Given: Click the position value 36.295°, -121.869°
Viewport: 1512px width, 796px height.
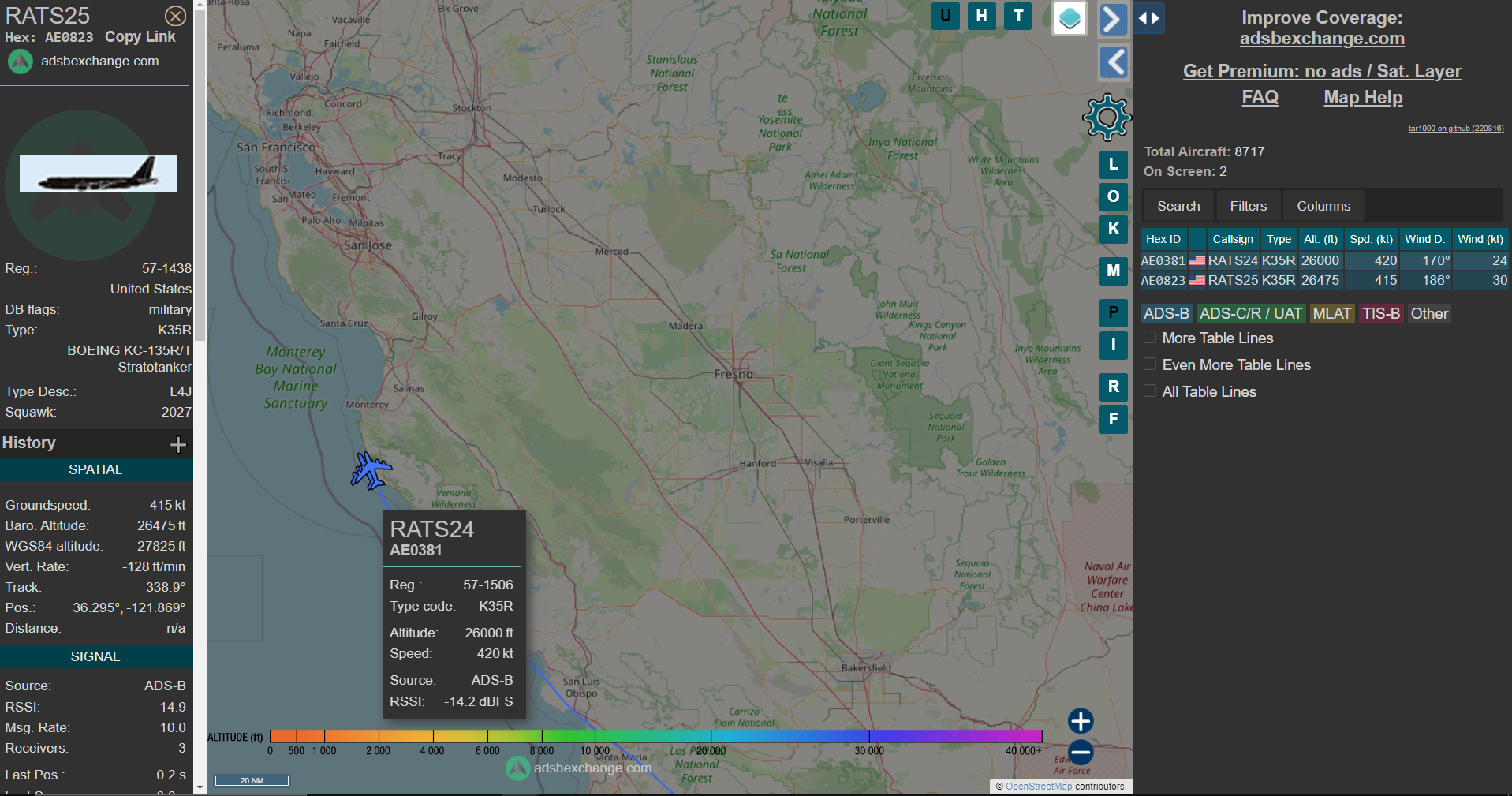Looking at the screenshot, I should click(129, 607).
